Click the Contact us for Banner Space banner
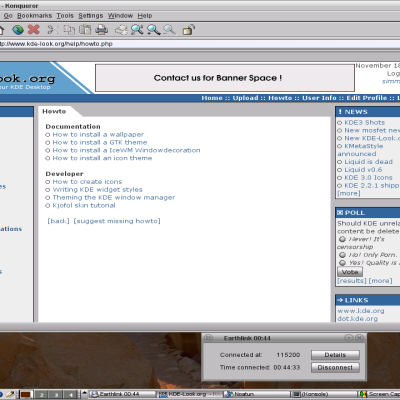The width and height of the screenshot is (400, 400). pos(225,78)
